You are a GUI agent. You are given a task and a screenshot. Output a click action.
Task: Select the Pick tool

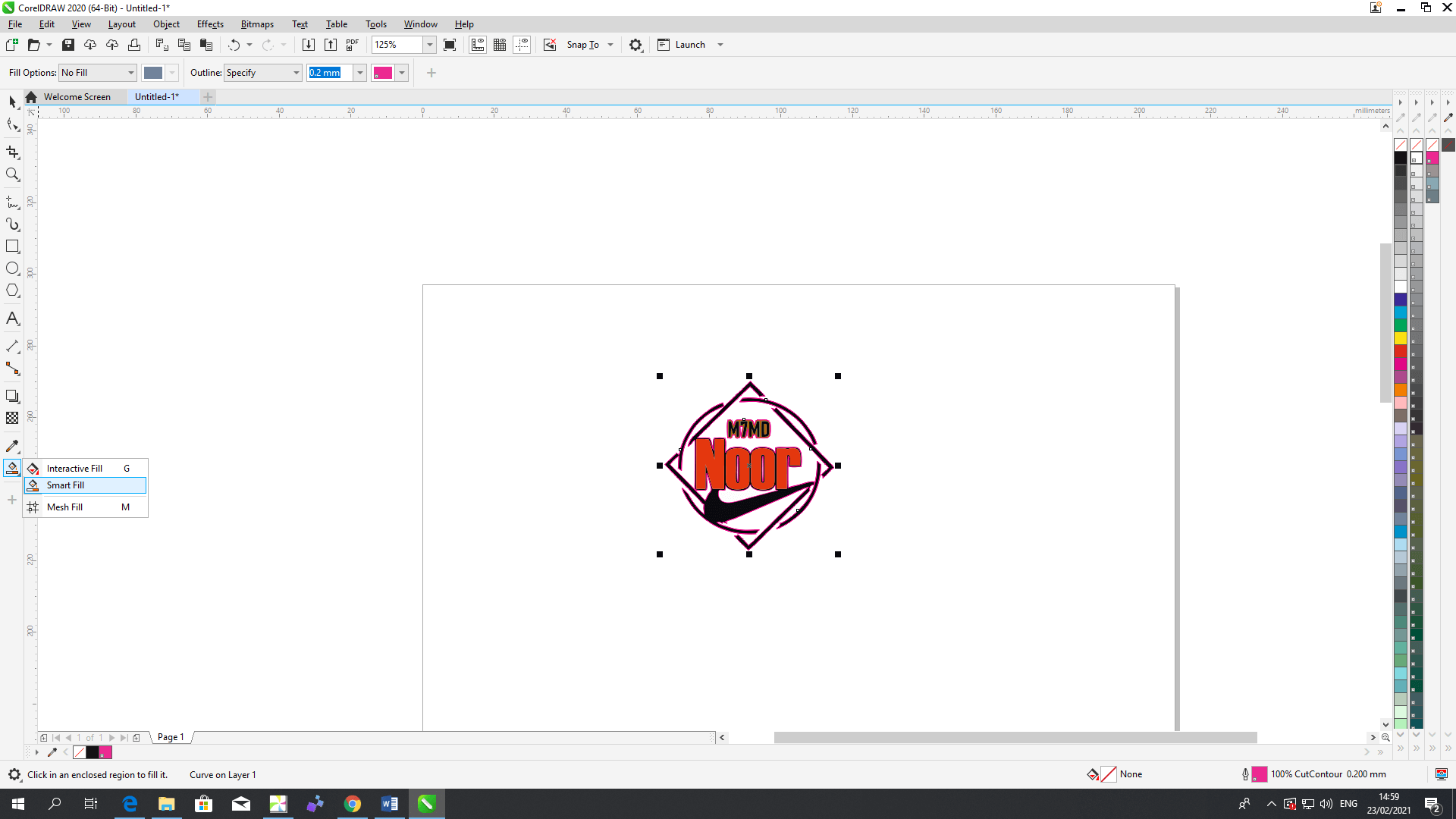tap(12, 102)
